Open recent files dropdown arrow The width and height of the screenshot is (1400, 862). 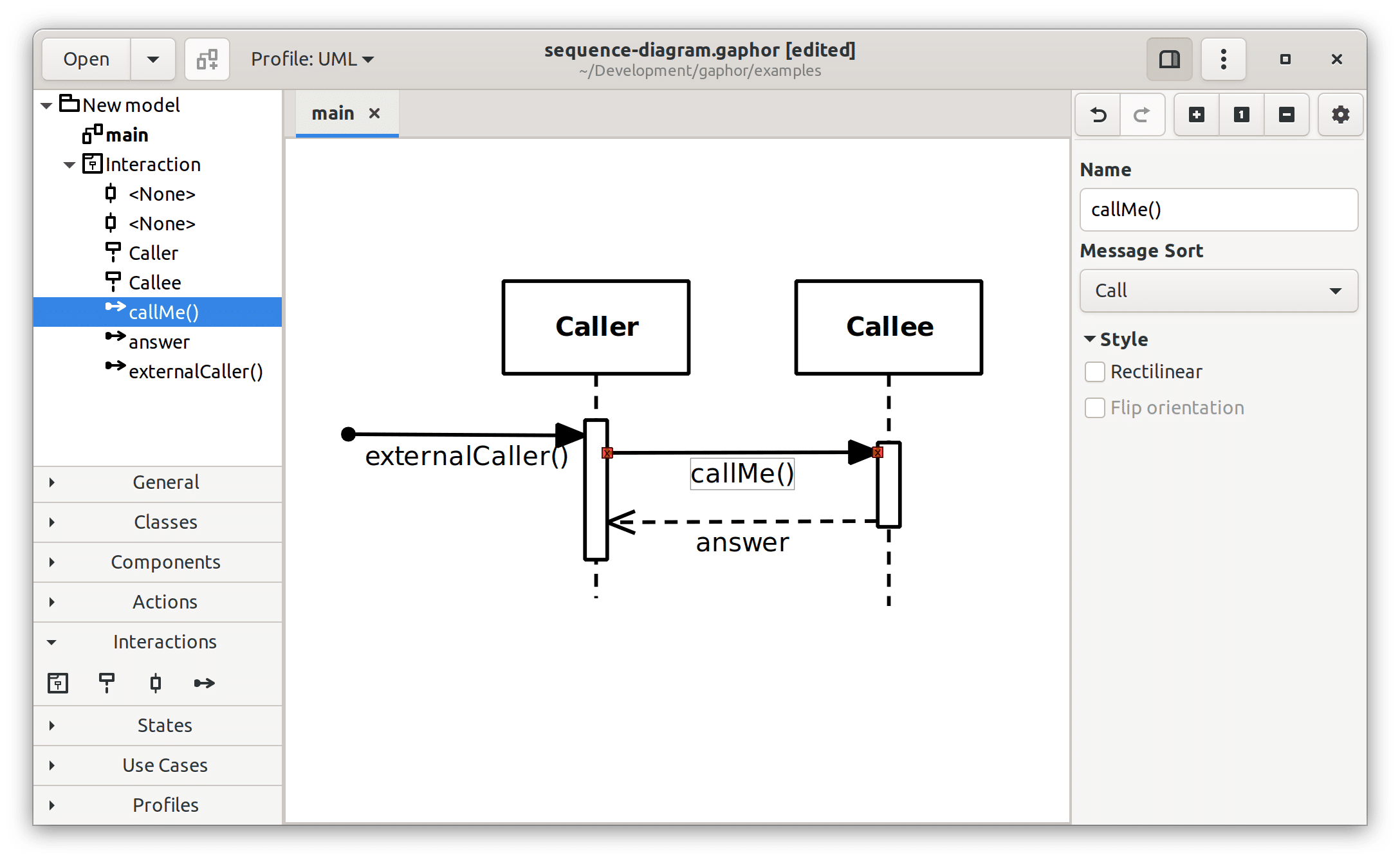152,59
